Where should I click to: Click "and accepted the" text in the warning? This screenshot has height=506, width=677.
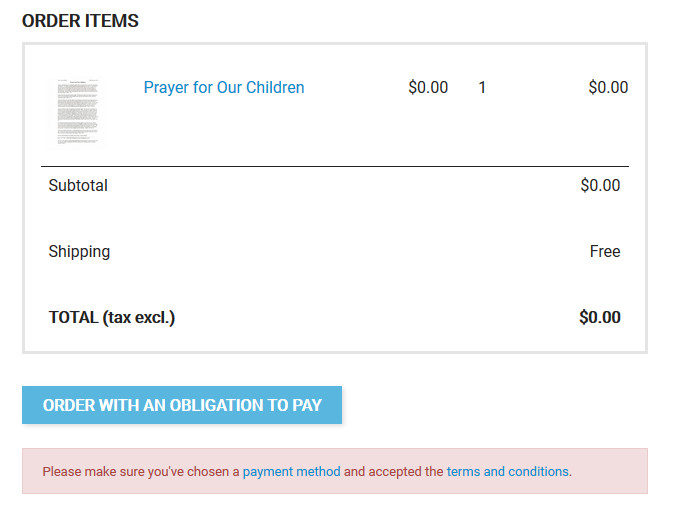coord(394,471)
